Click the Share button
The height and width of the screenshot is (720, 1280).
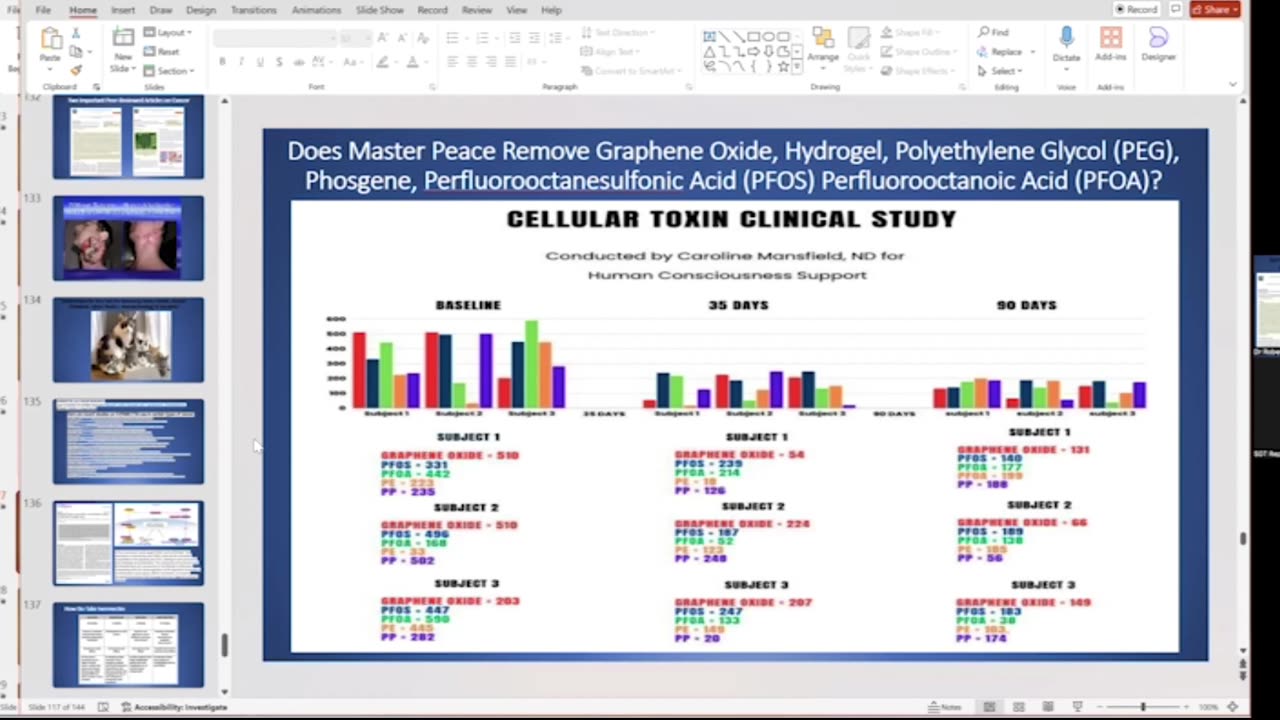[x=1214, y=9]
